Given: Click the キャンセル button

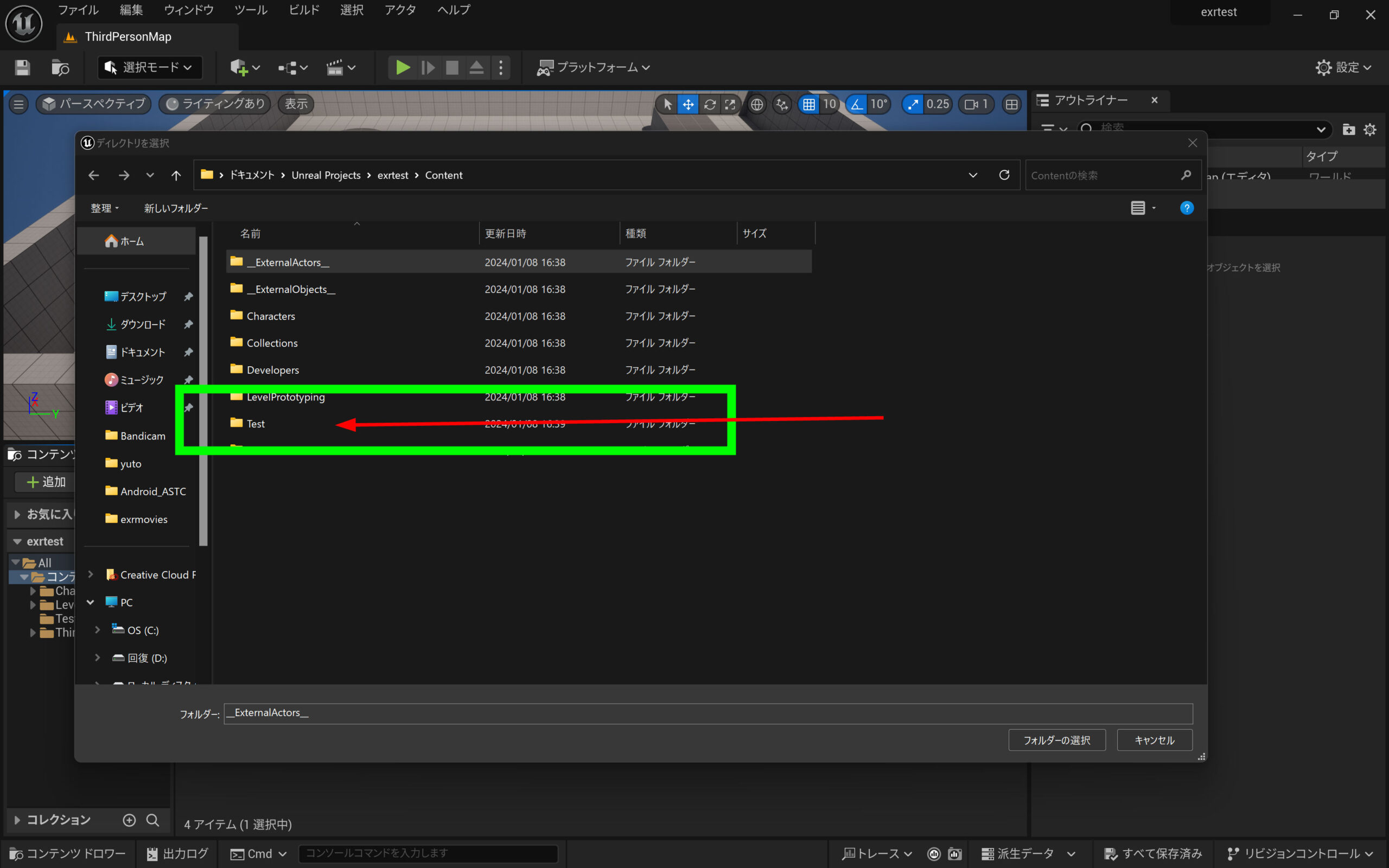Looking at the screenshot, I should [x=1154, y=740].
